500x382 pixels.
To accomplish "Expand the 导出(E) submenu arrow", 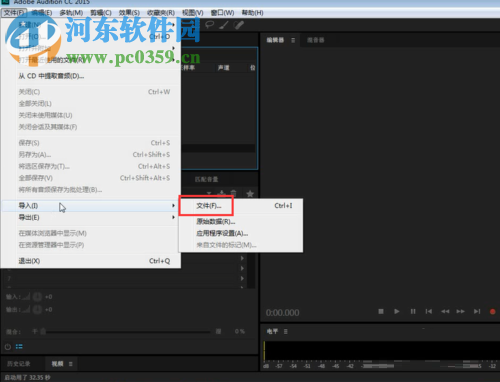I will (173, 217).
